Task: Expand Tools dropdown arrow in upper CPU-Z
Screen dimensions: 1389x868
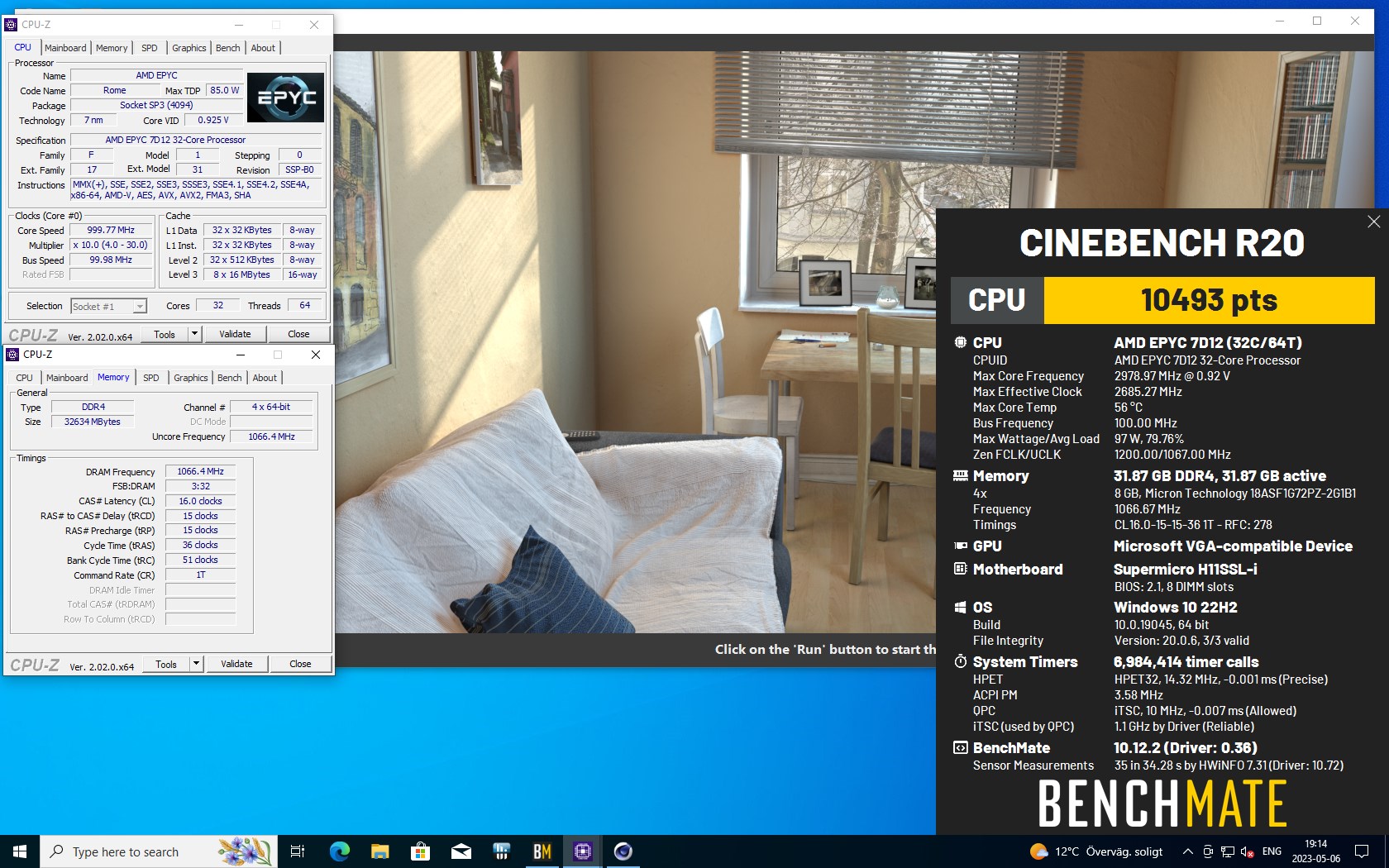Action: tap(194, 334)
